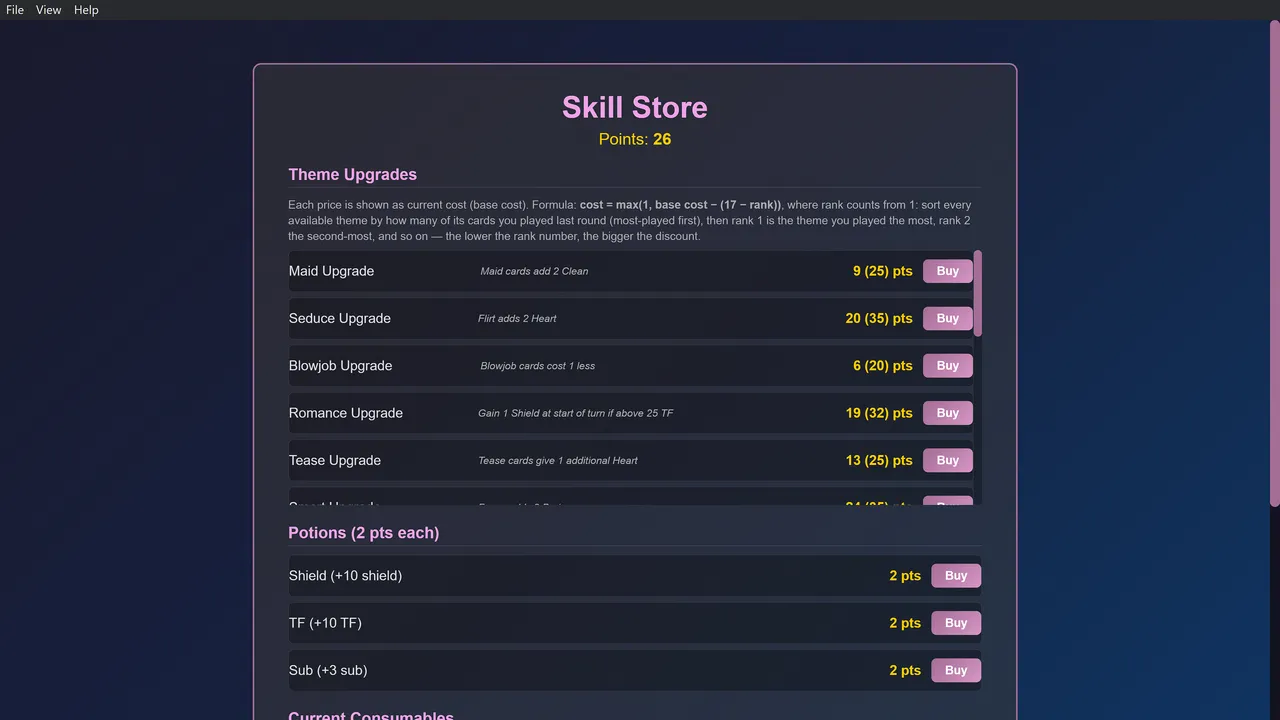This screenshot has height=720, width=1280.
Task: Open the File menu
Action: pos(15,10)
